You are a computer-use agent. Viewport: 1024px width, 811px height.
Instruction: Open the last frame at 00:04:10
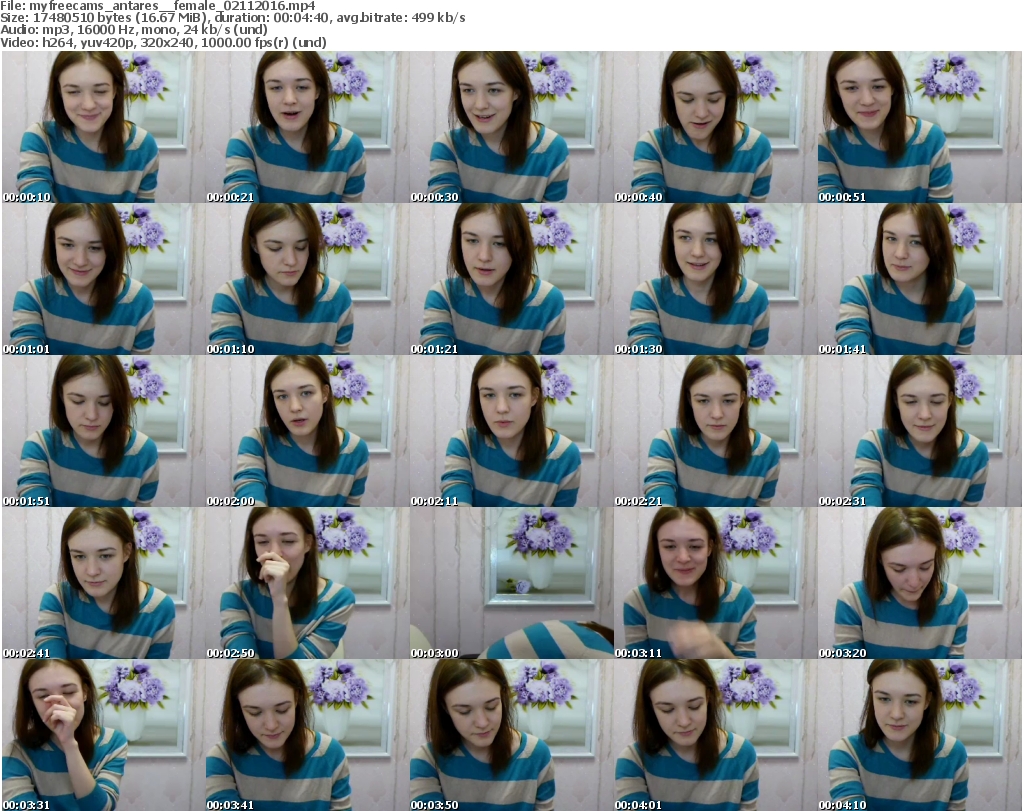[919, 735]
